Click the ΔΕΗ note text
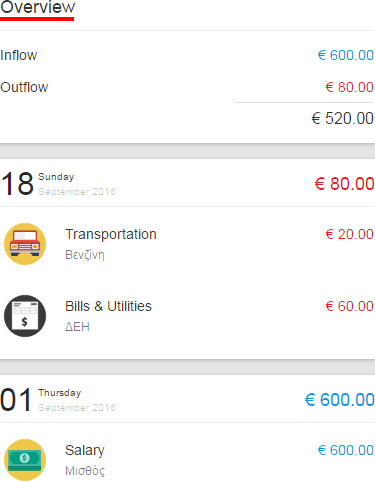 tap(77, 327)
